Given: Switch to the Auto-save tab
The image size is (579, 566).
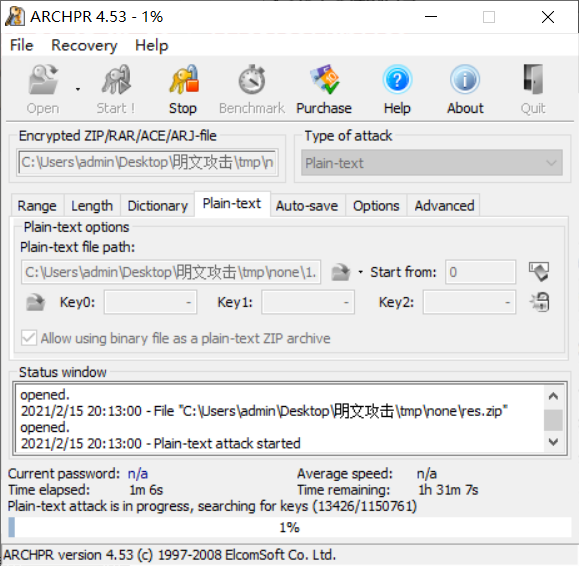Looking at the screenshot, I should click(x=307, y=206).
